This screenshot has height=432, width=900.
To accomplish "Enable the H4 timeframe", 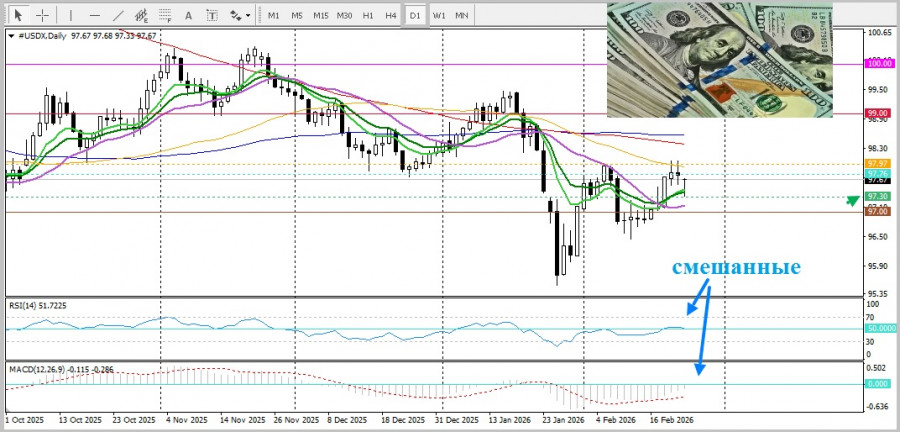I will tap(389, 15).
